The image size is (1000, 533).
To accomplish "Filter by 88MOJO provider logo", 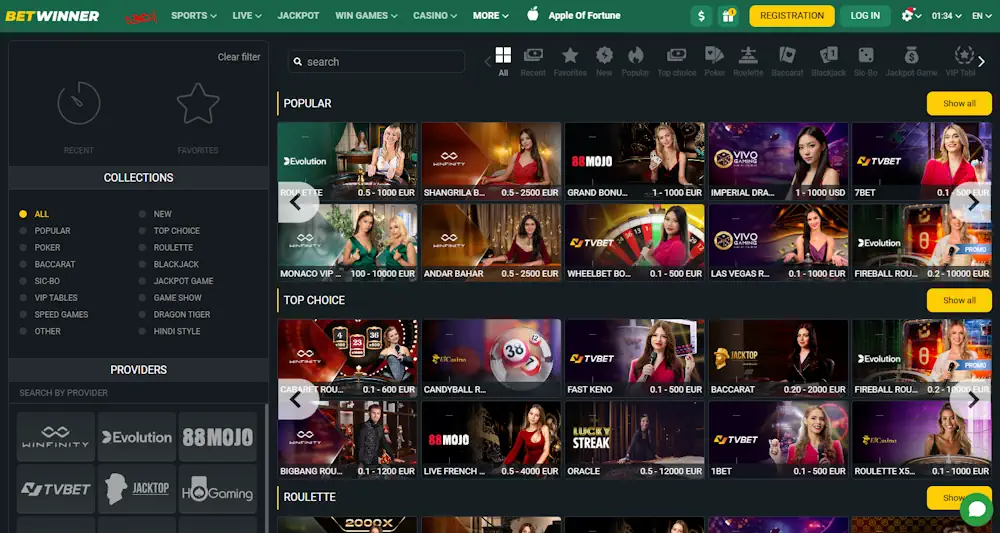I will pyautogui.click(x=217, y=437).
